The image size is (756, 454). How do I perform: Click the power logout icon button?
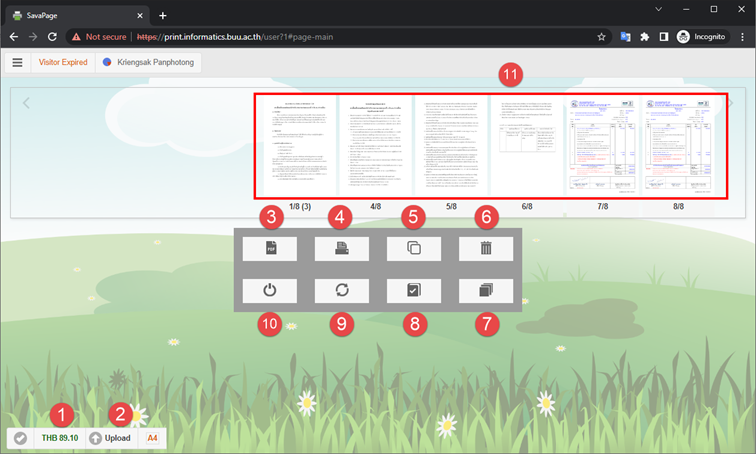(x=270, y=291)
